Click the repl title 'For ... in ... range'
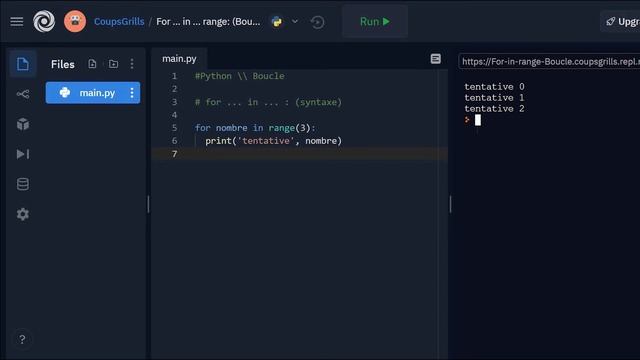 pos(208,22)
